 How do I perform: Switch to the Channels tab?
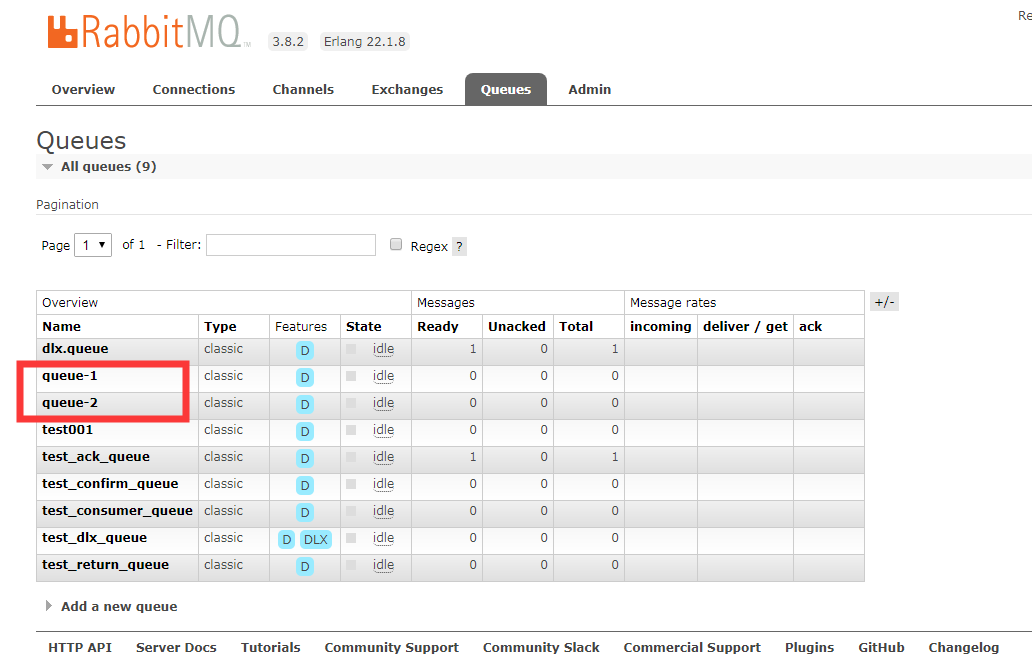click(303, 90)
